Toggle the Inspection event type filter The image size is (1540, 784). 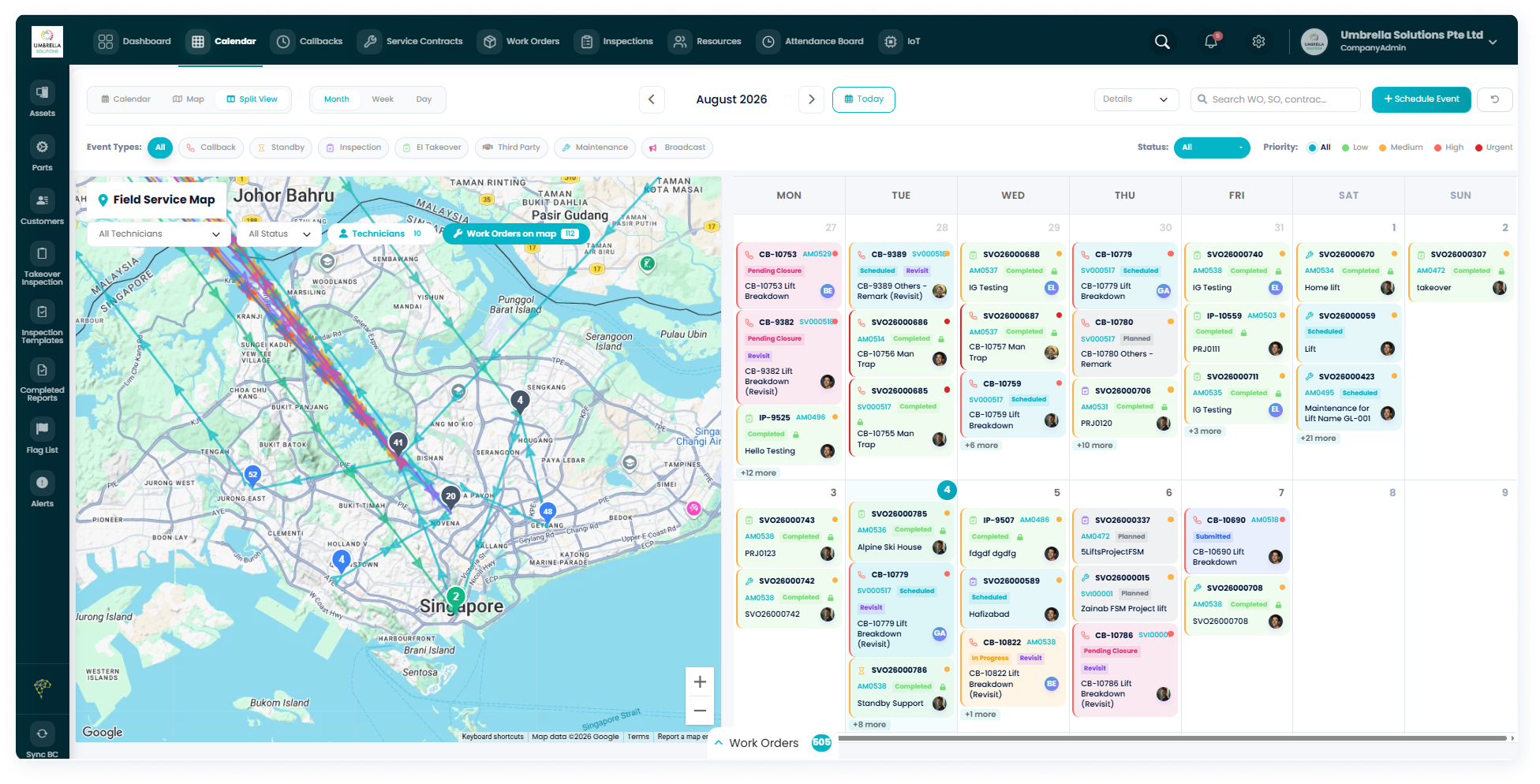[x=353, y=147]
